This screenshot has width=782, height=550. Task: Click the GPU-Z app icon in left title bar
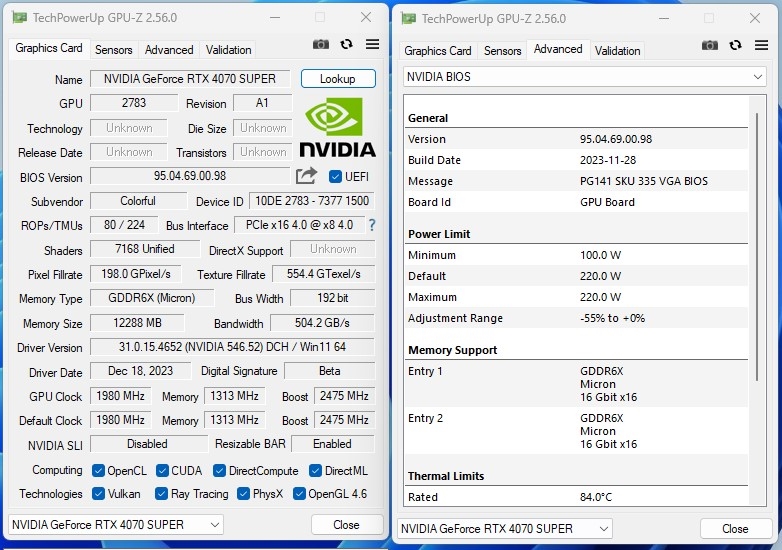[19, 17]
